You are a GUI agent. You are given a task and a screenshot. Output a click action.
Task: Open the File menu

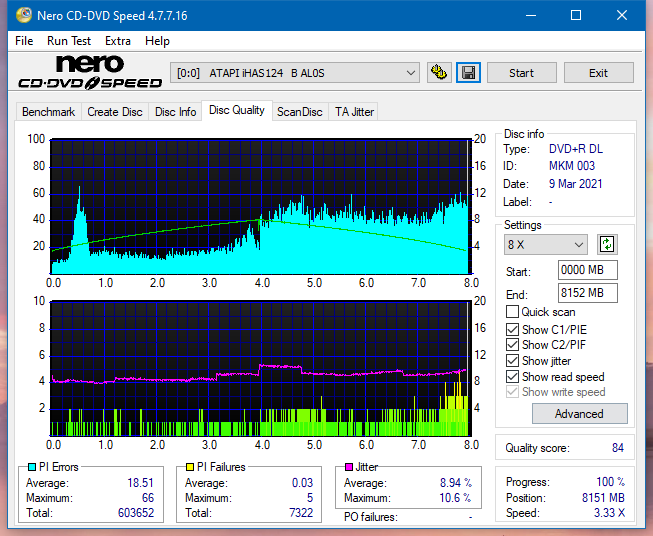click(x=24, y=41)
